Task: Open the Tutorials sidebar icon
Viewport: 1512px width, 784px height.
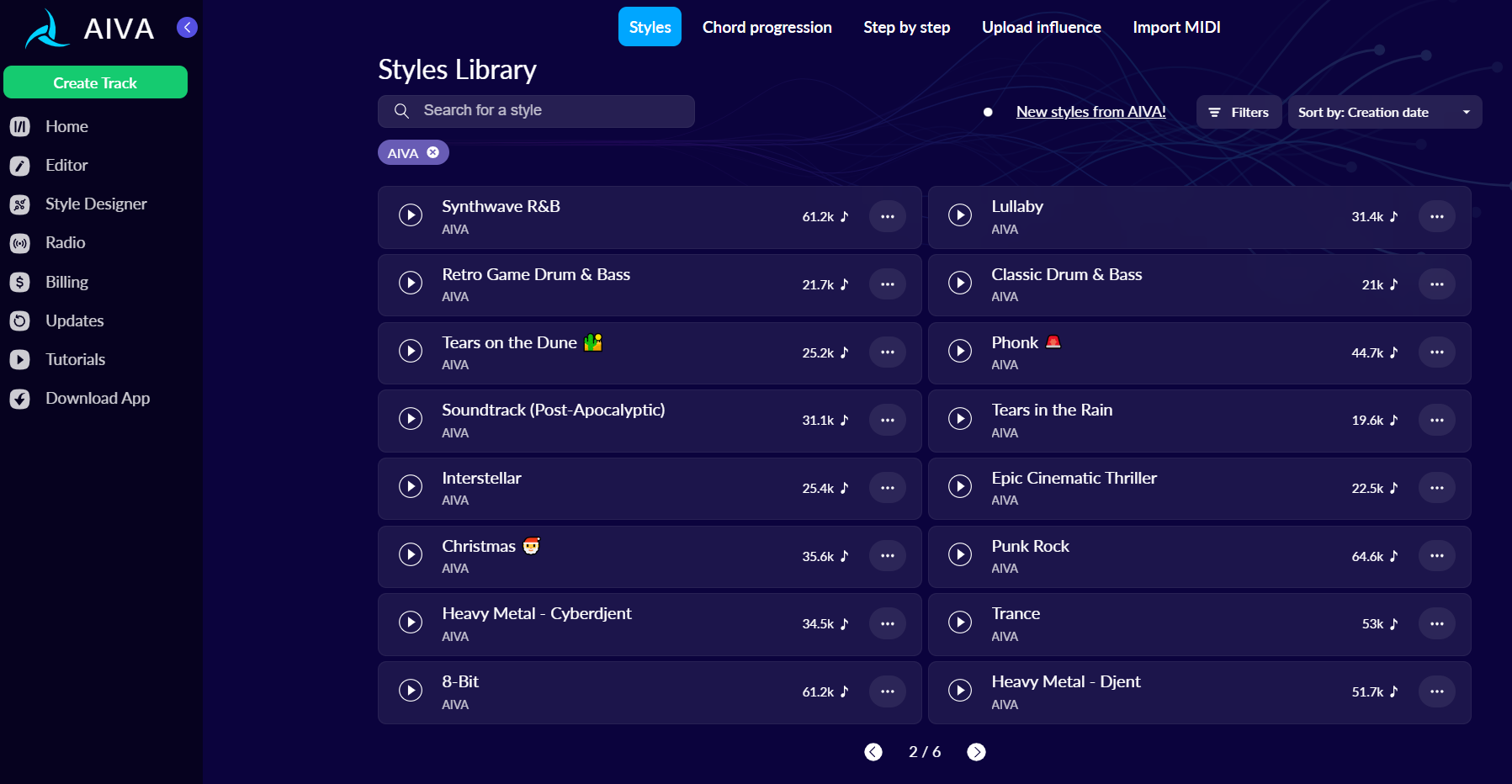Action: [x=20, y=359]
